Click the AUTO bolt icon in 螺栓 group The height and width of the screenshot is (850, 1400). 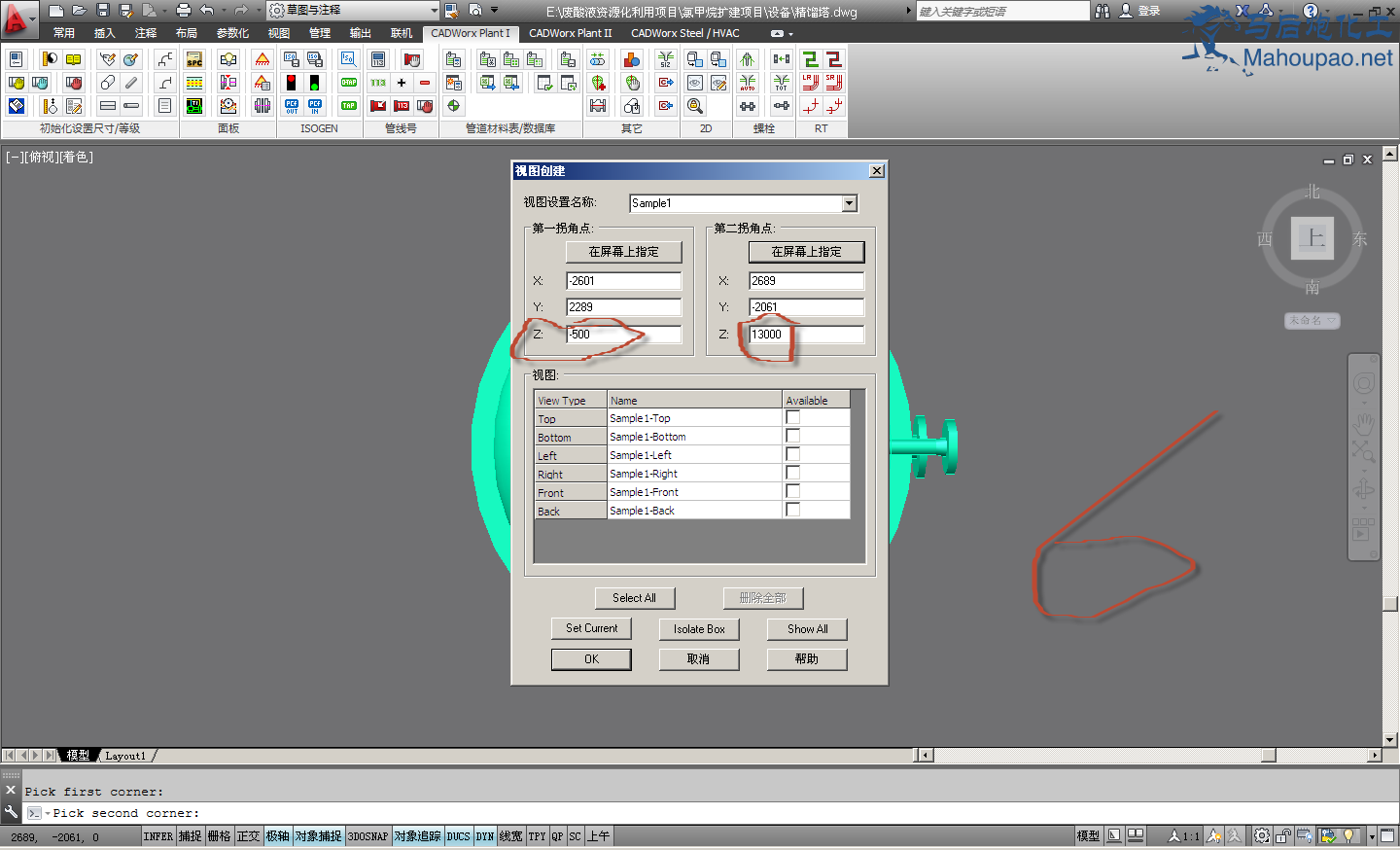coord(748,83)
